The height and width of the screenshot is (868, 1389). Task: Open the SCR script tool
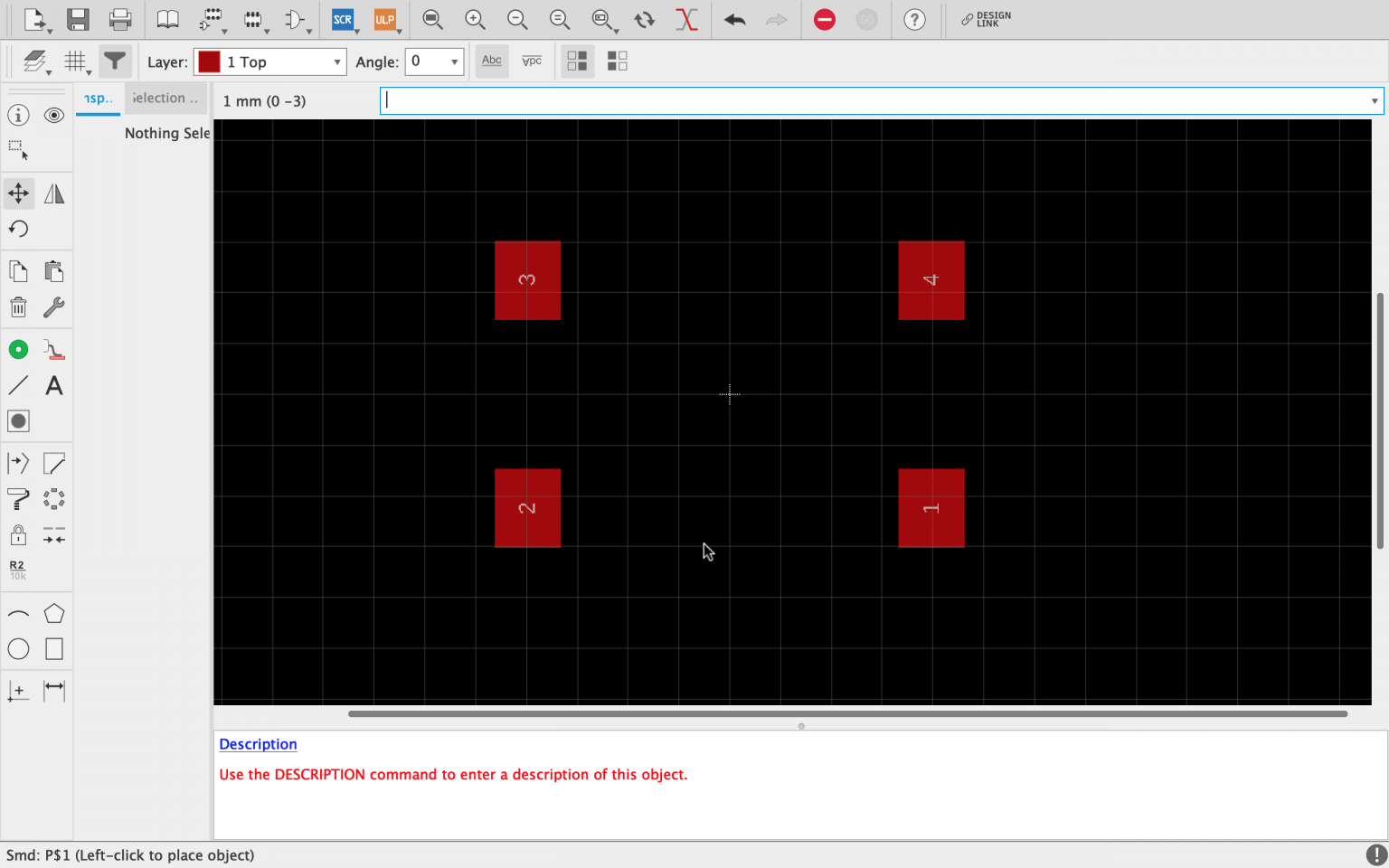coord(344,19)
